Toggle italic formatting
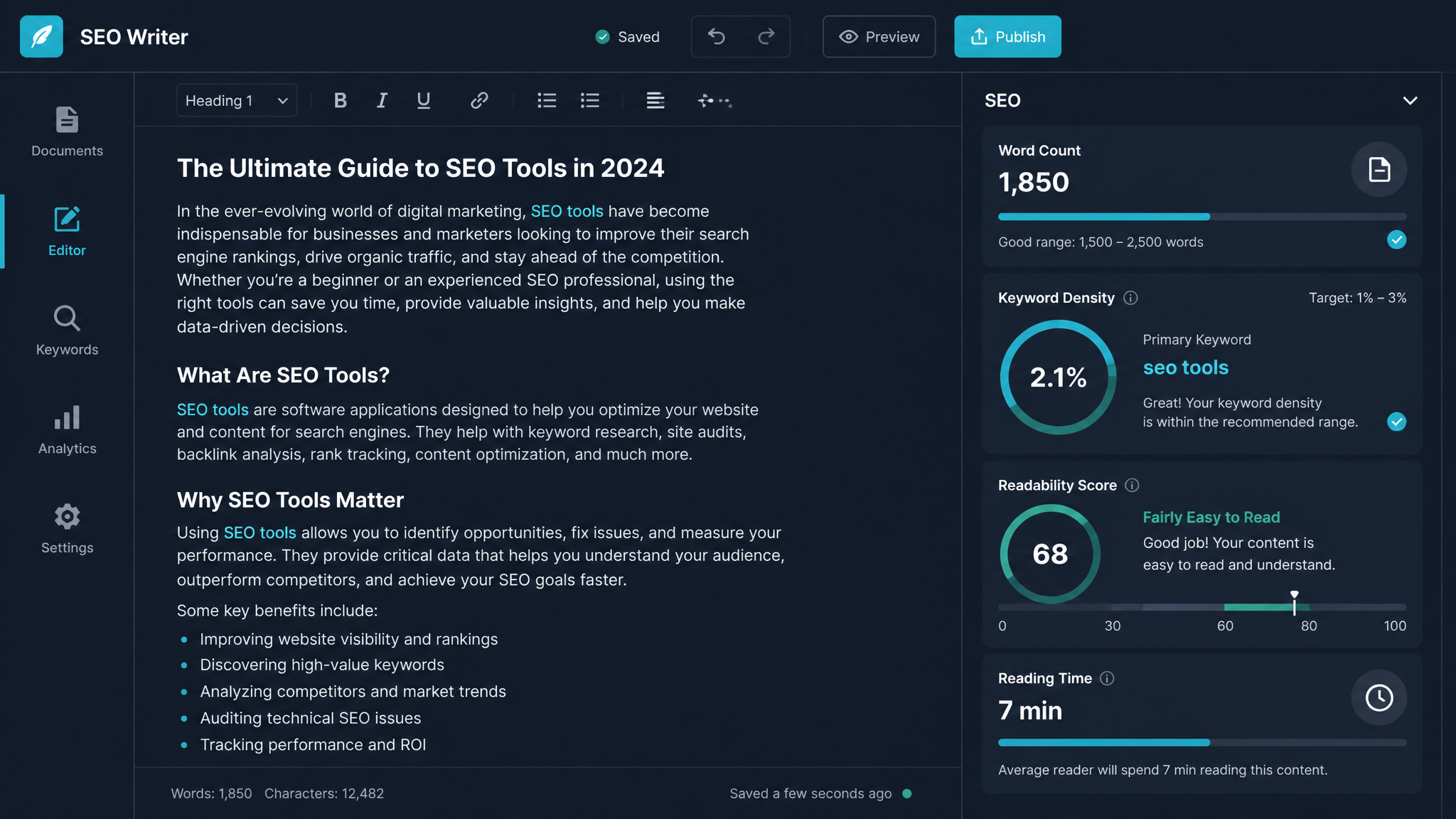Screen dimensions: 1456x819 [x=382, y=100]
